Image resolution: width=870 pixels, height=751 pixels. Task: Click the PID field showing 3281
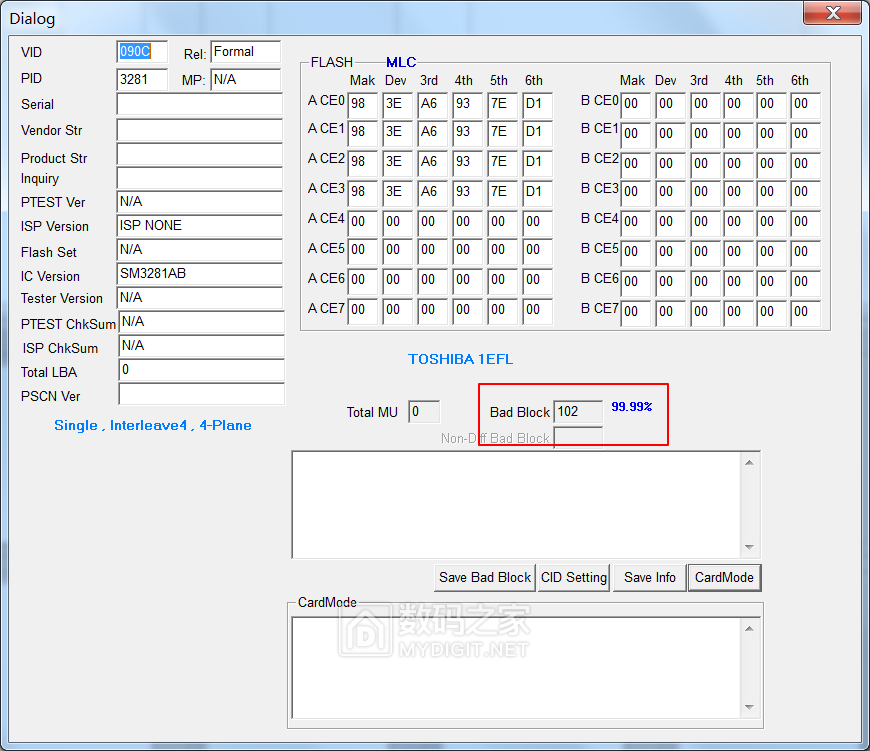141,79
